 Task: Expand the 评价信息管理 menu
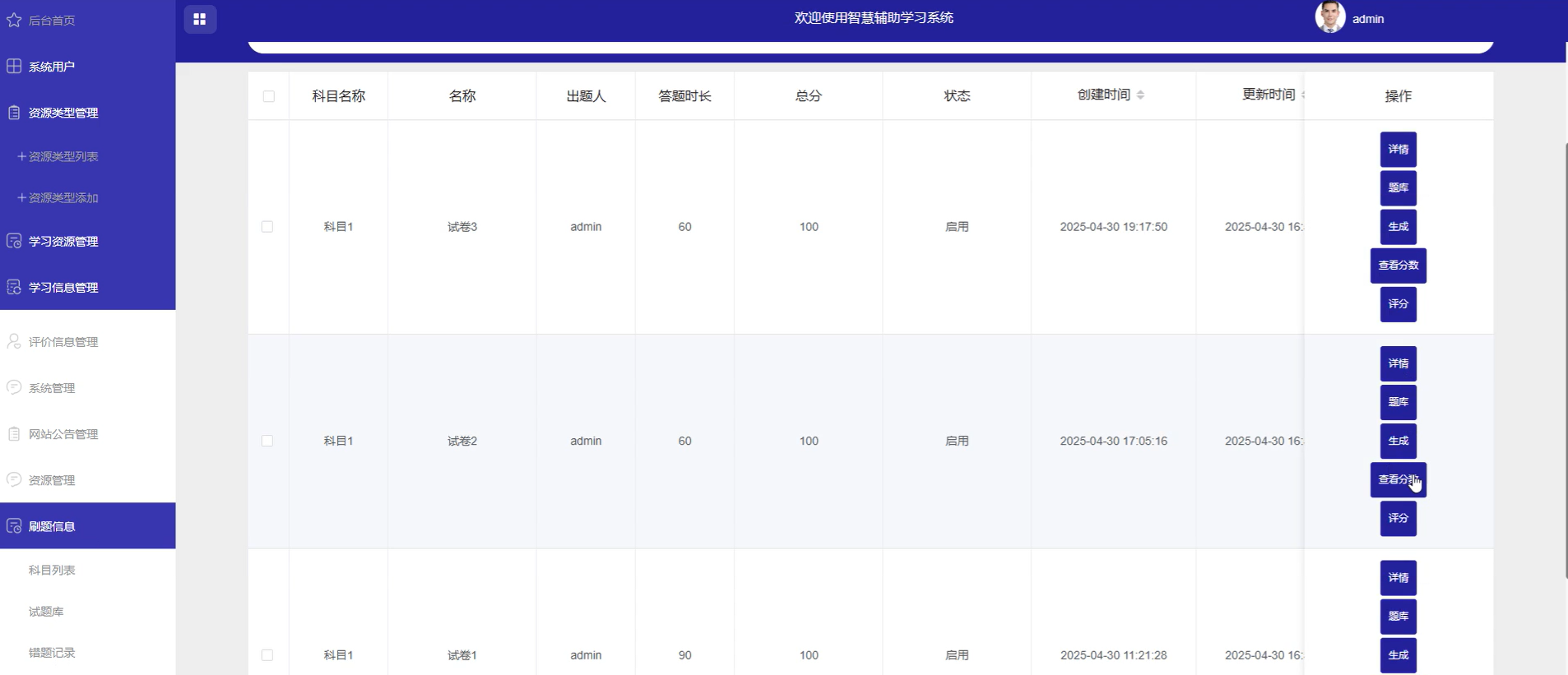click(87, 341)
